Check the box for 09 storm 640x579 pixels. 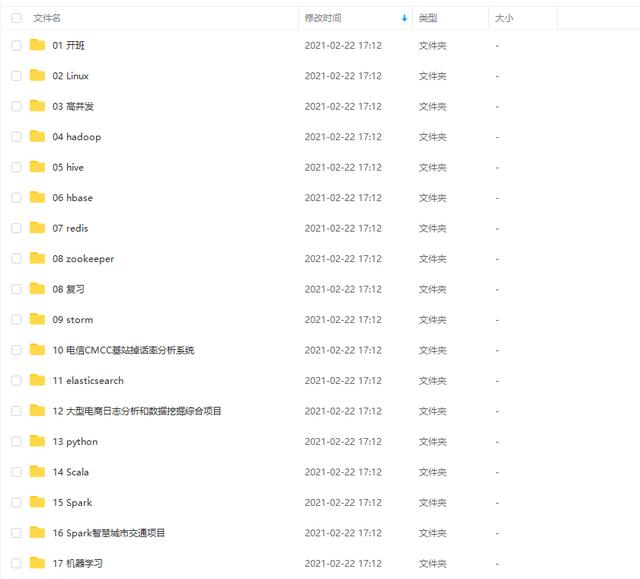[16, 319]
